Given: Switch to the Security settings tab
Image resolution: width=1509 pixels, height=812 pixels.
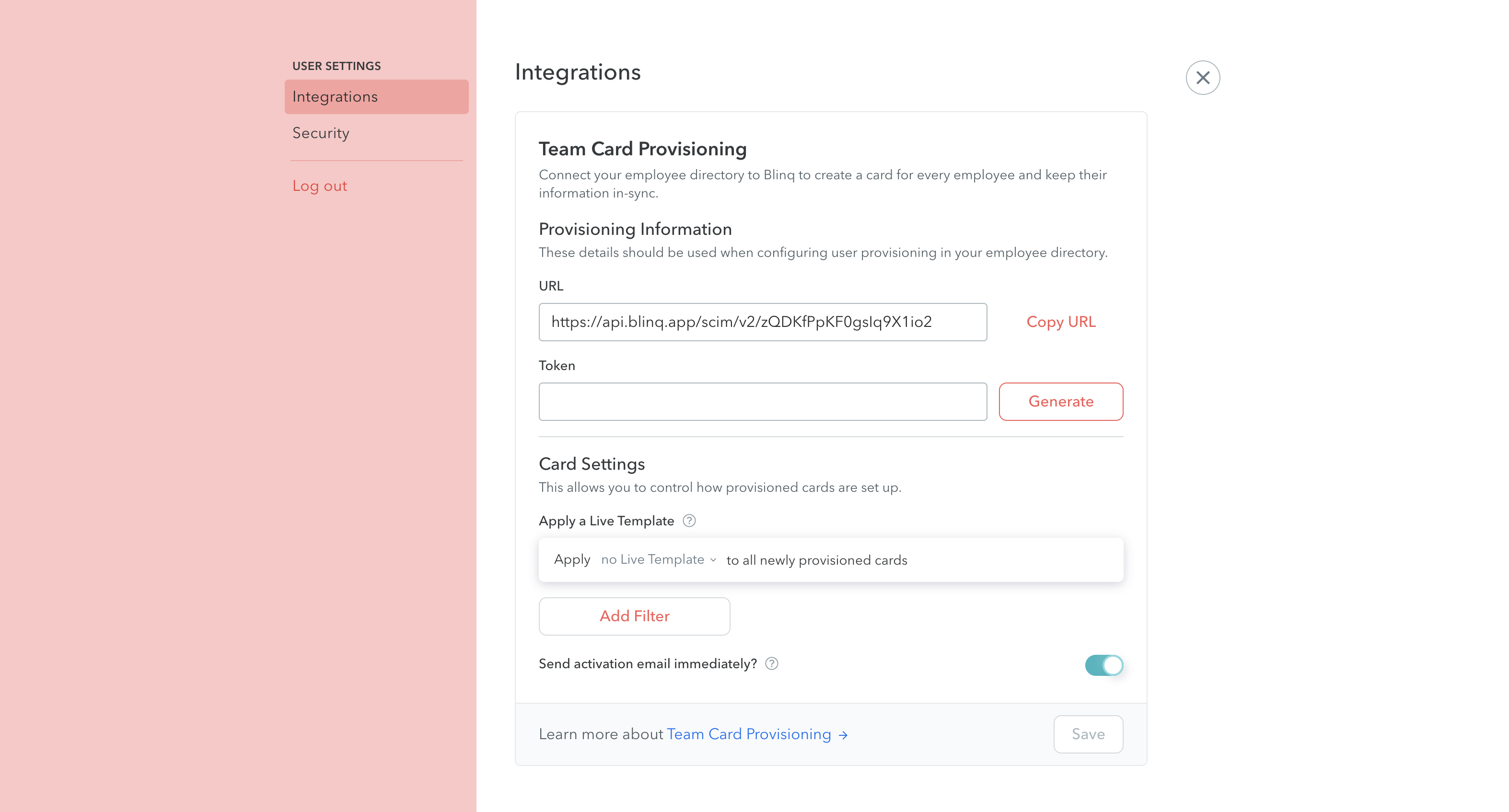Looking at the screenshot, I should (321, 133).
